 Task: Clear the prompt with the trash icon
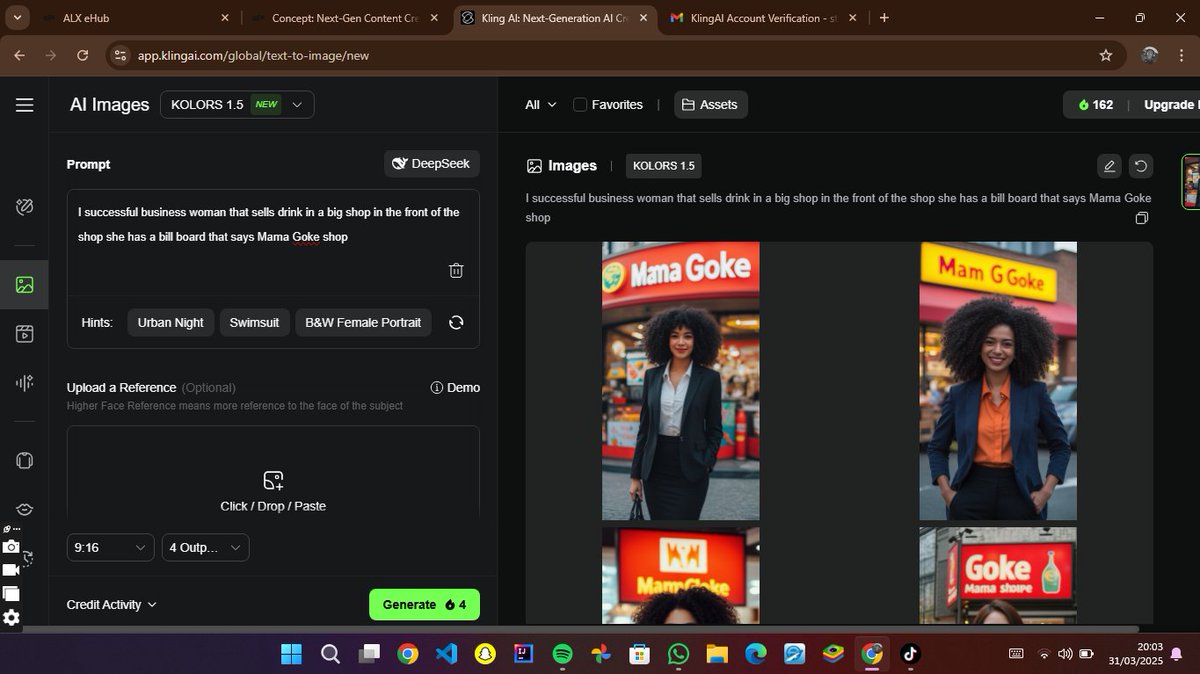[456, 270]
